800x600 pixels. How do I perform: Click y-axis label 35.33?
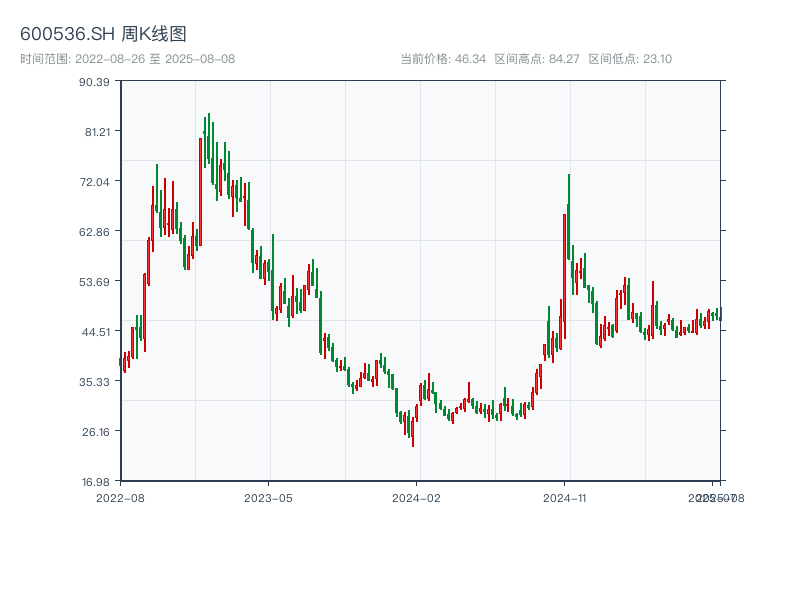click(x=94, y=382)
